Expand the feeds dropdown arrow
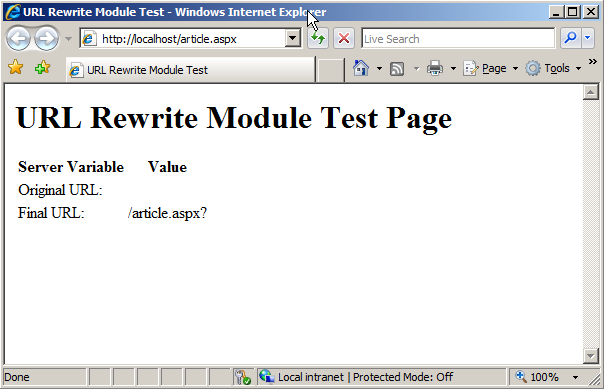This screenshot has width=604, height=389. pyautogui.click(x=416, y=69)
